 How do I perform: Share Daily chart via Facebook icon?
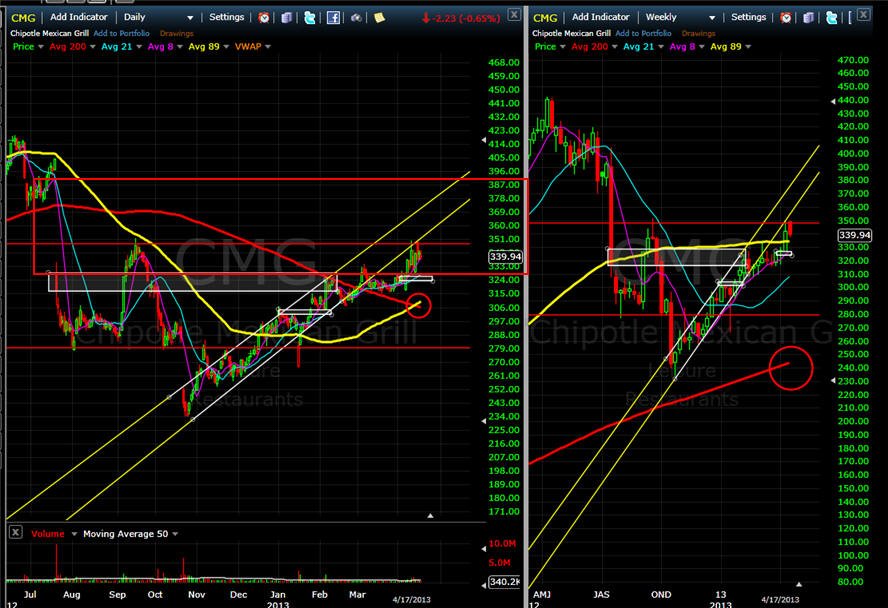pyautogui.click(x=334, y=18)
